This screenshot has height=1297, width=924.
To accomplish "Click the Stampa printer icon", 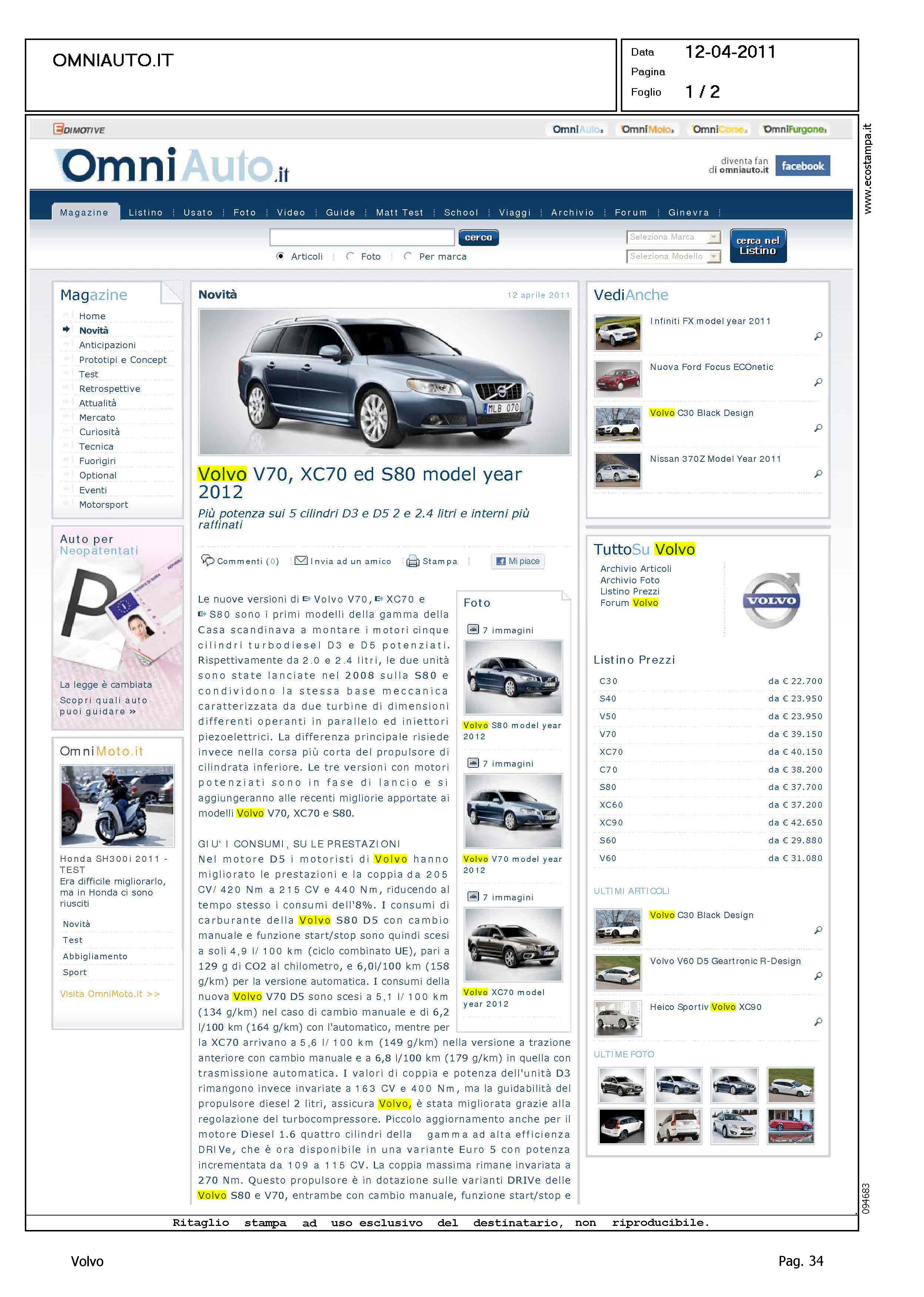I will (412, 561).
